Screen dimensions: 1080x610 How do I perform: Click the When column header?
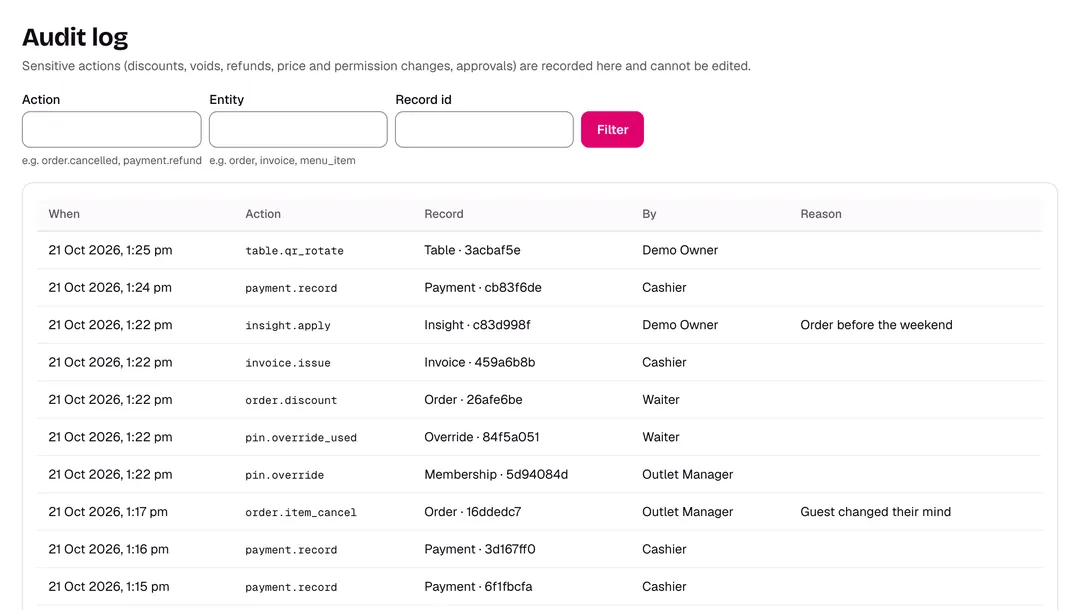tap(64, 214)
